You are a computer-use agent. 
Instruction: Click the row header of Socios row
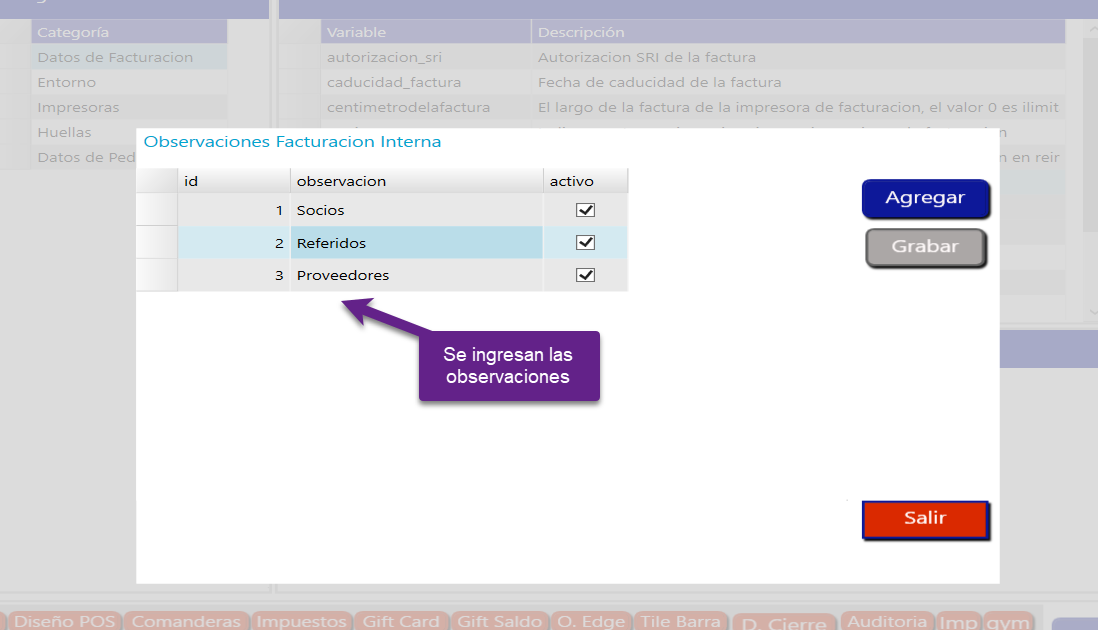pyautogui.click(x=156, y=211)
